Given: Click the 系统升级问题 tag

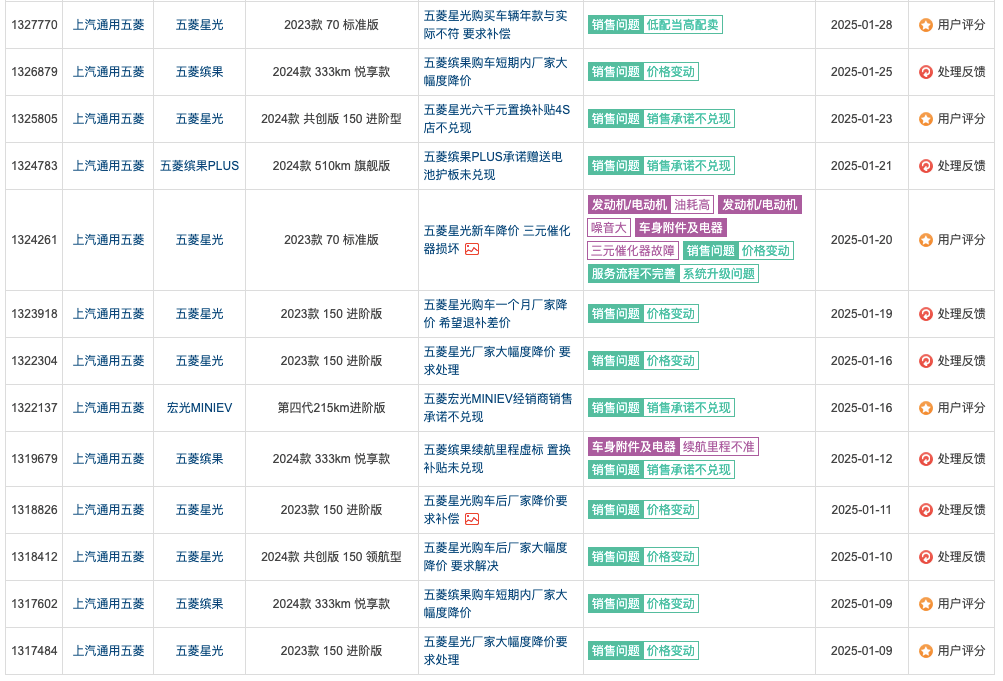Looking at the screenshot, I should 719,274.
